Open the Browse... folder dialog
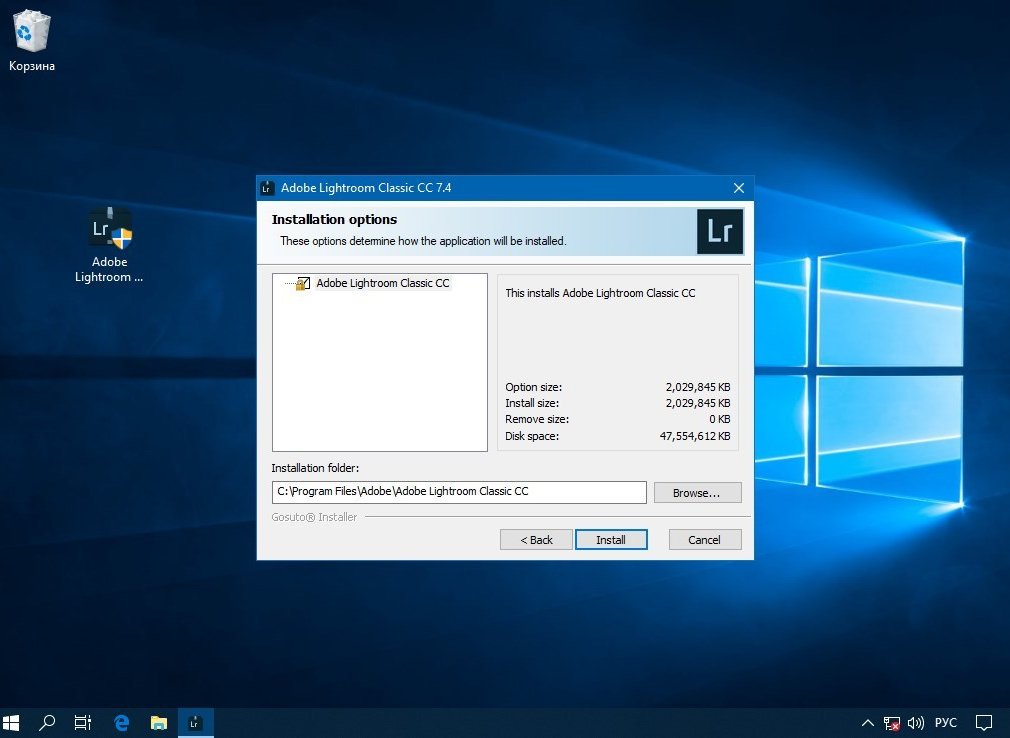The width and height of the screenshot is (1010, 738). tap(697, 493)
